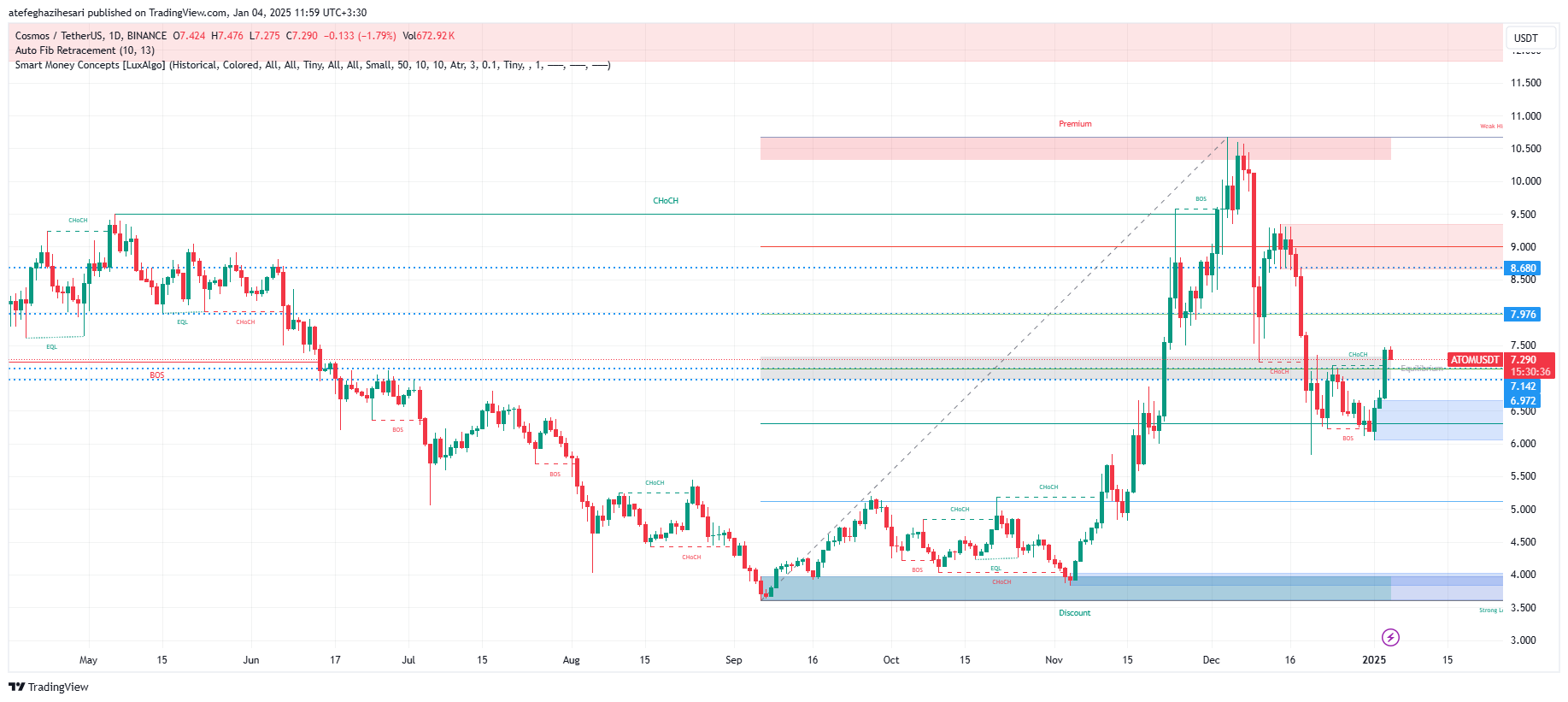Select the blue 8.680 price level tag
The image size is (1568, 702).
click(x=1522, y=268)
